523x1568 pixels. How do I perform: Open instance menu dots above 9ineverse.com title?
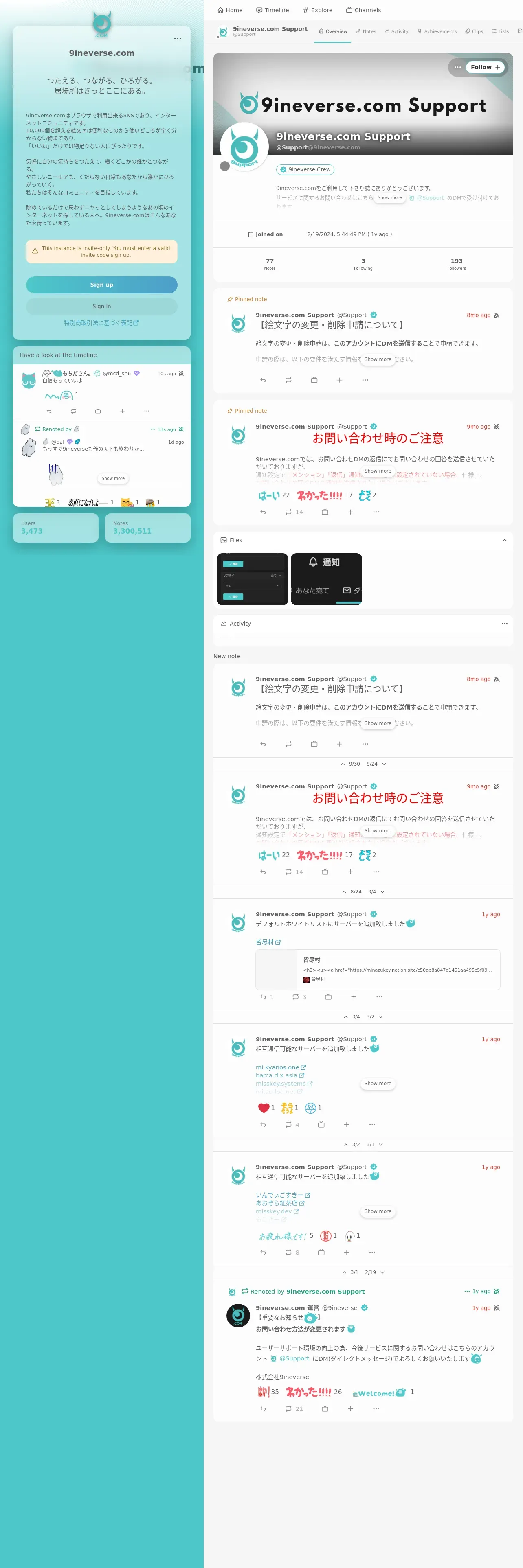pyautogui.click(x=177, y=38)
